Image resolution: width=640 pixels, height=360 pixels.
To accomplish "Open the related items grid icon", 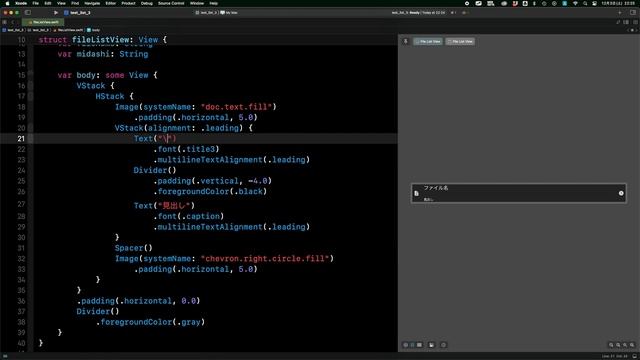I will click(x=4, y=22).
